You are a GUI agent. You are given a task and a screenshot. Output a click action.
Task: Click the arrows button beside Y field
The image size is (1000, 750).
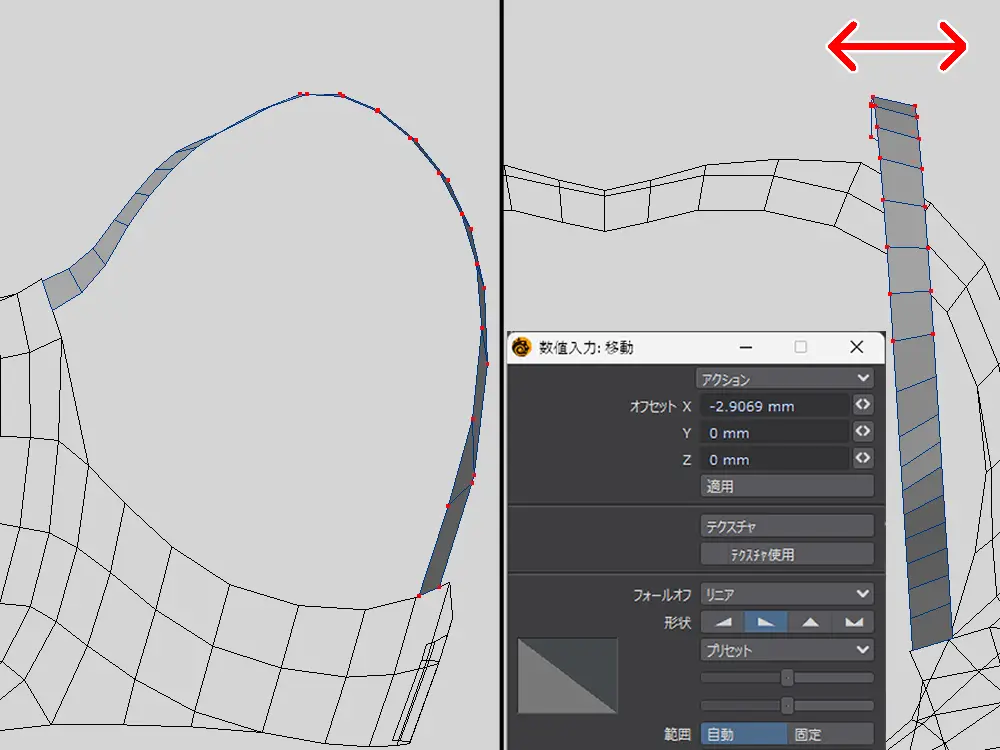862,432
